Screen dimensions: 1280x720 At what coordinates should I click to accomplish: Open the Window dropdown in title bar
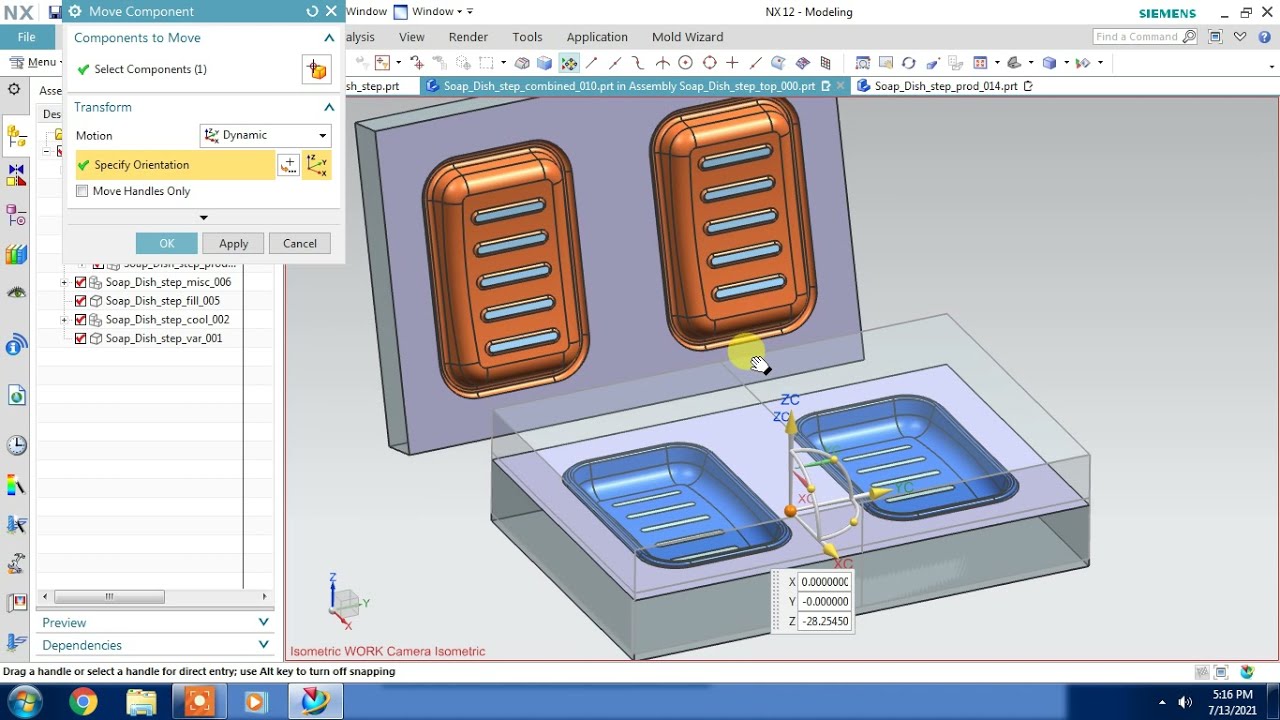click(433, 11)
